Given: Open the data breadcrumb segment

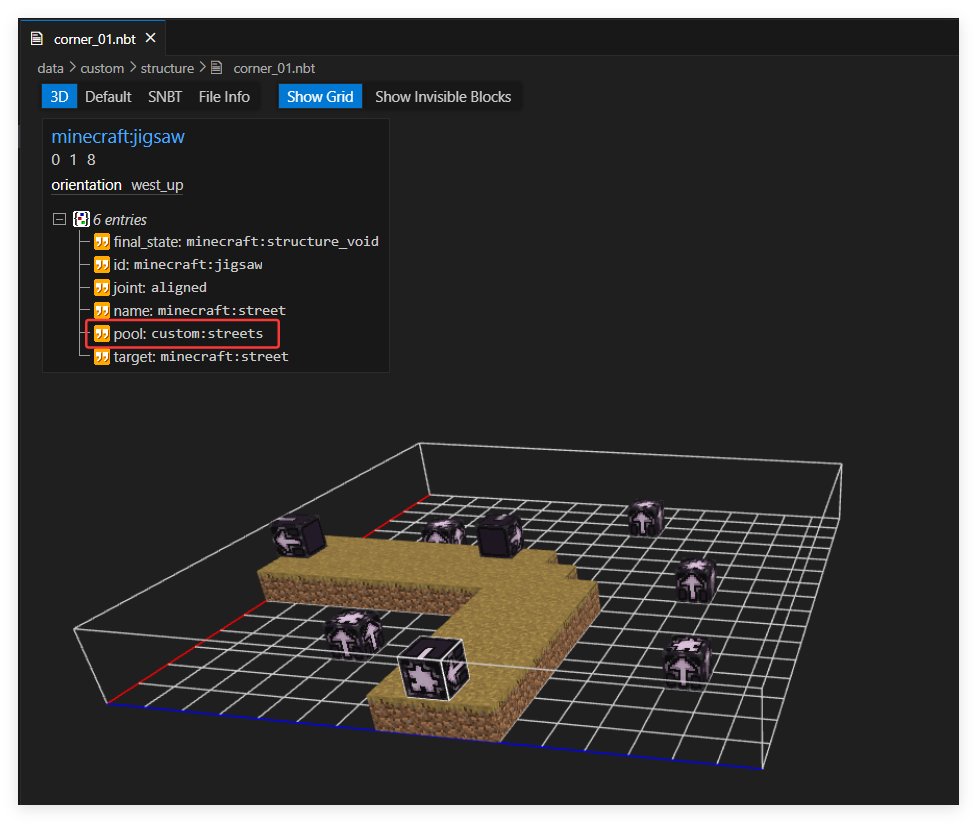Looking at the screenshot, I should click(x=50, y=68).
